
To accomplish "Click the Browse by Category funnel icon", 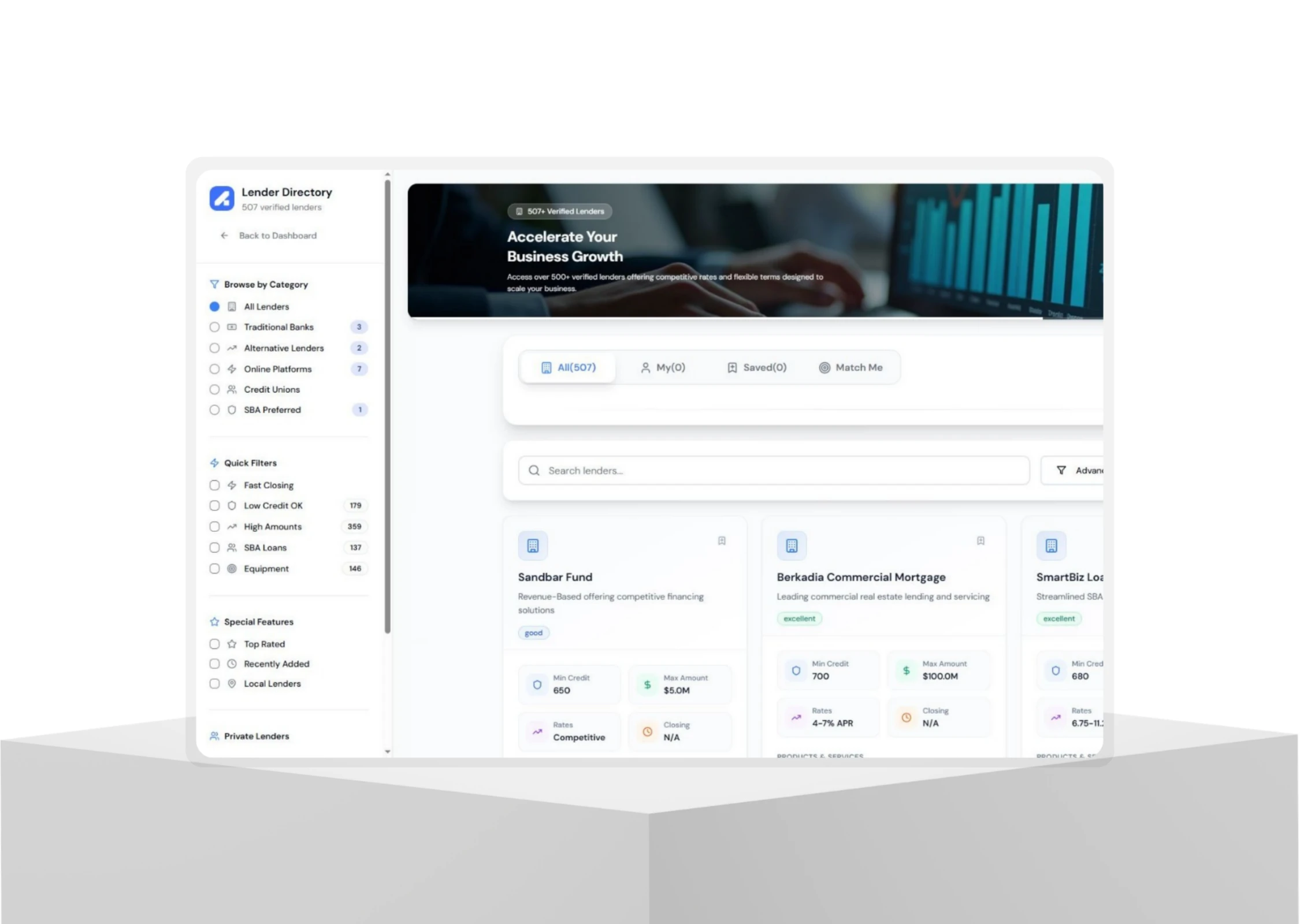I will click(214, 284).
